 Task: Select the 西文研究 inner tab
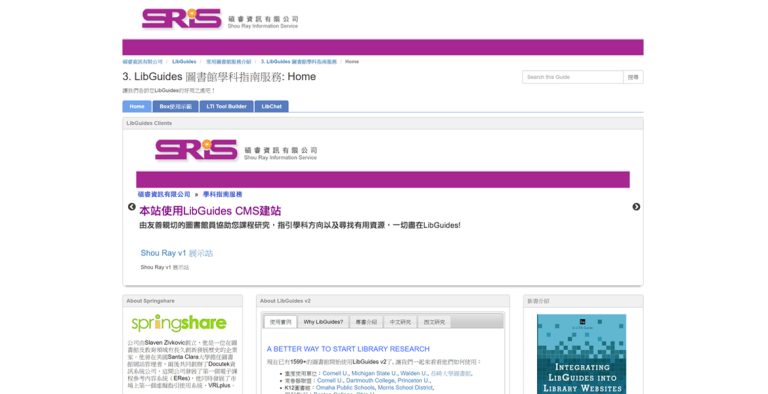point(434,322)
